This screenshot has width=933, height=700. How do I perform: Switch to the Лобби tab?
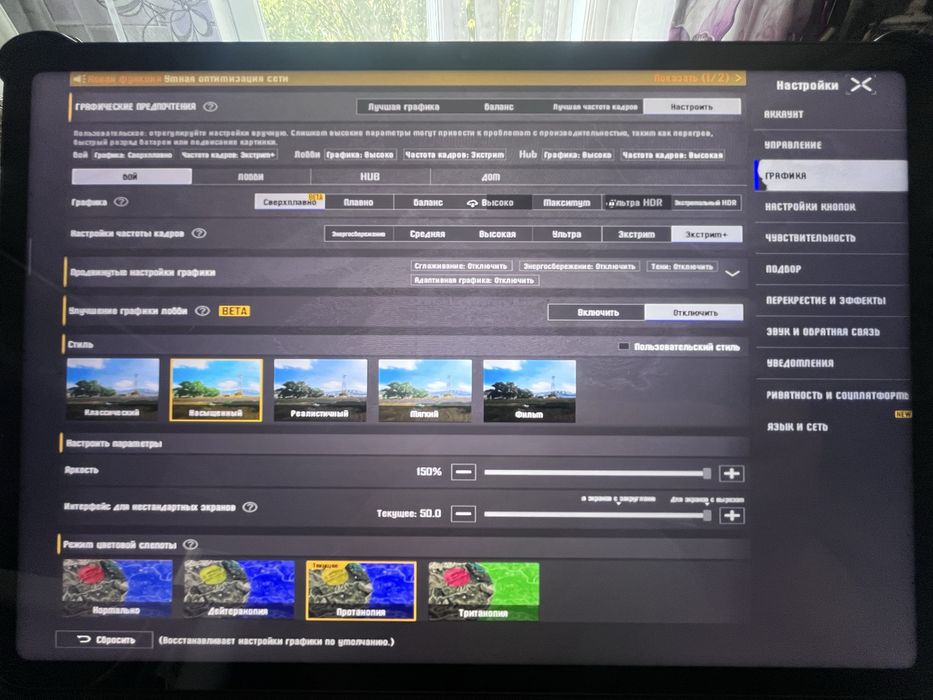[251, 177]
